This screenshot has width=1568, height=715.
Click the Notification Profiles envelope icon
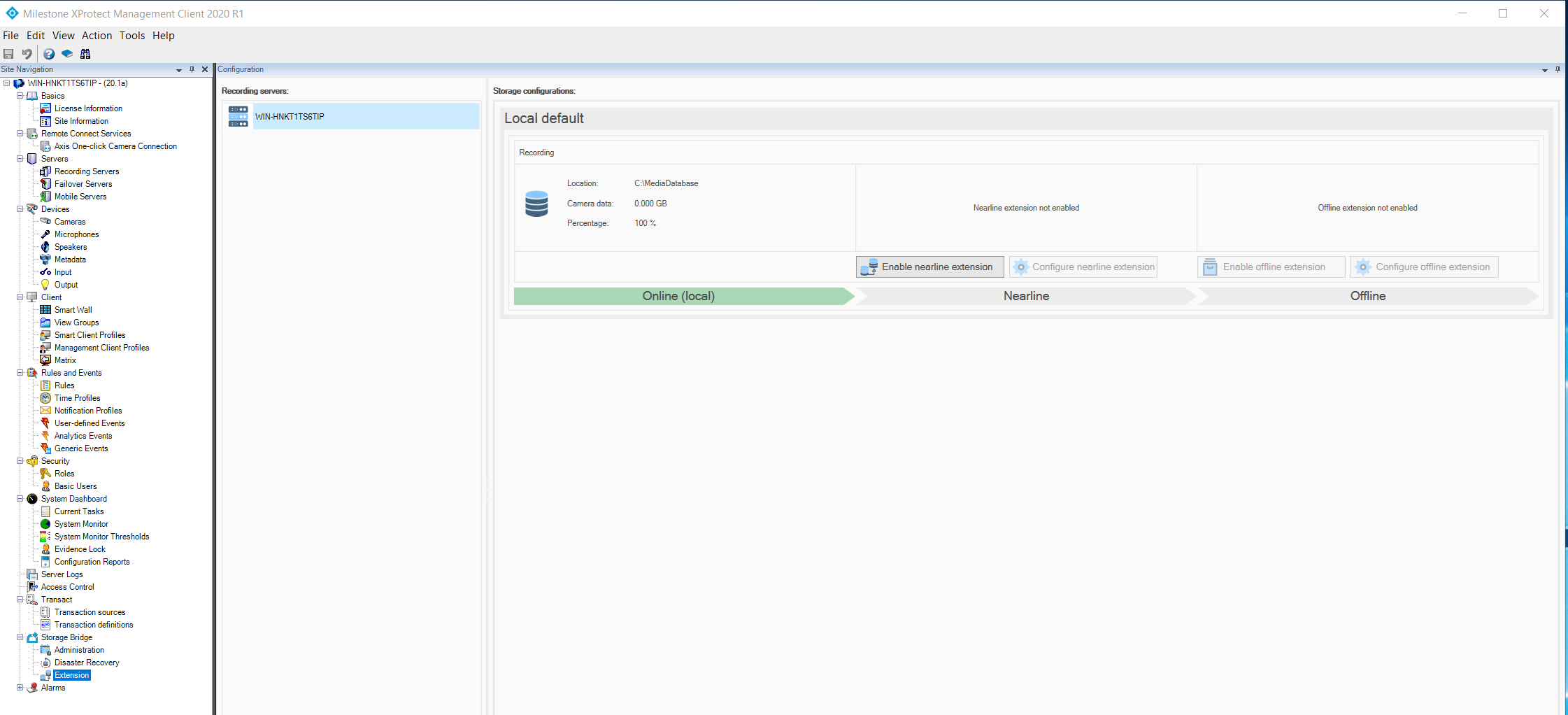pyautogui.click(x=45, y=411)
